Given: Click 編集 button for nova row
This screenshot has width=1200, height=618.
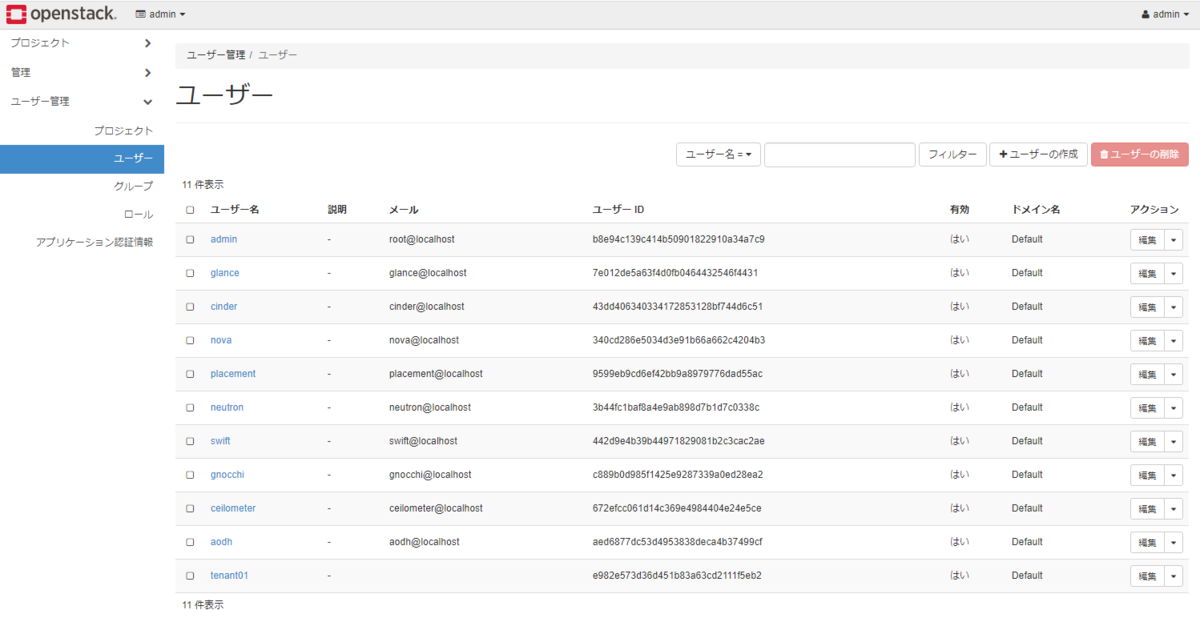Looking at the screenshot, I should pyautogui.click(x=1146, y=341).
